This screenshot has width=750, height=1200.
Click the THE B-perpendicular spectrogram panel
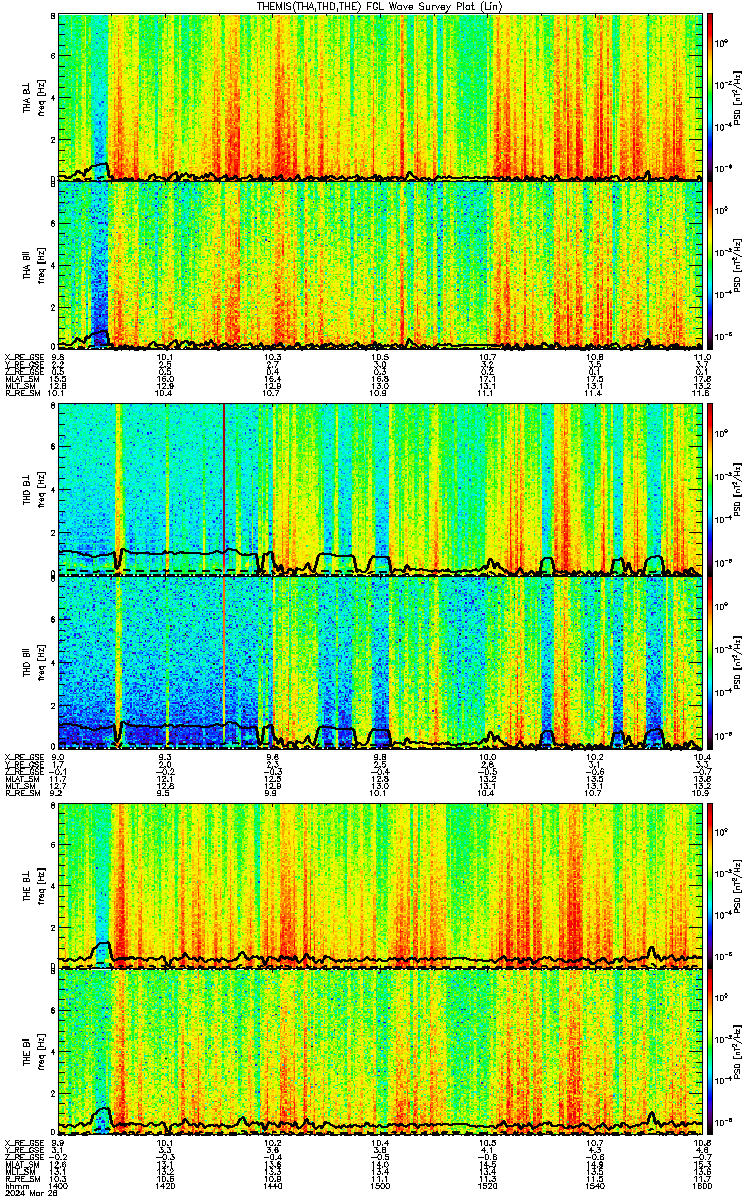click(x=380, y=885)
